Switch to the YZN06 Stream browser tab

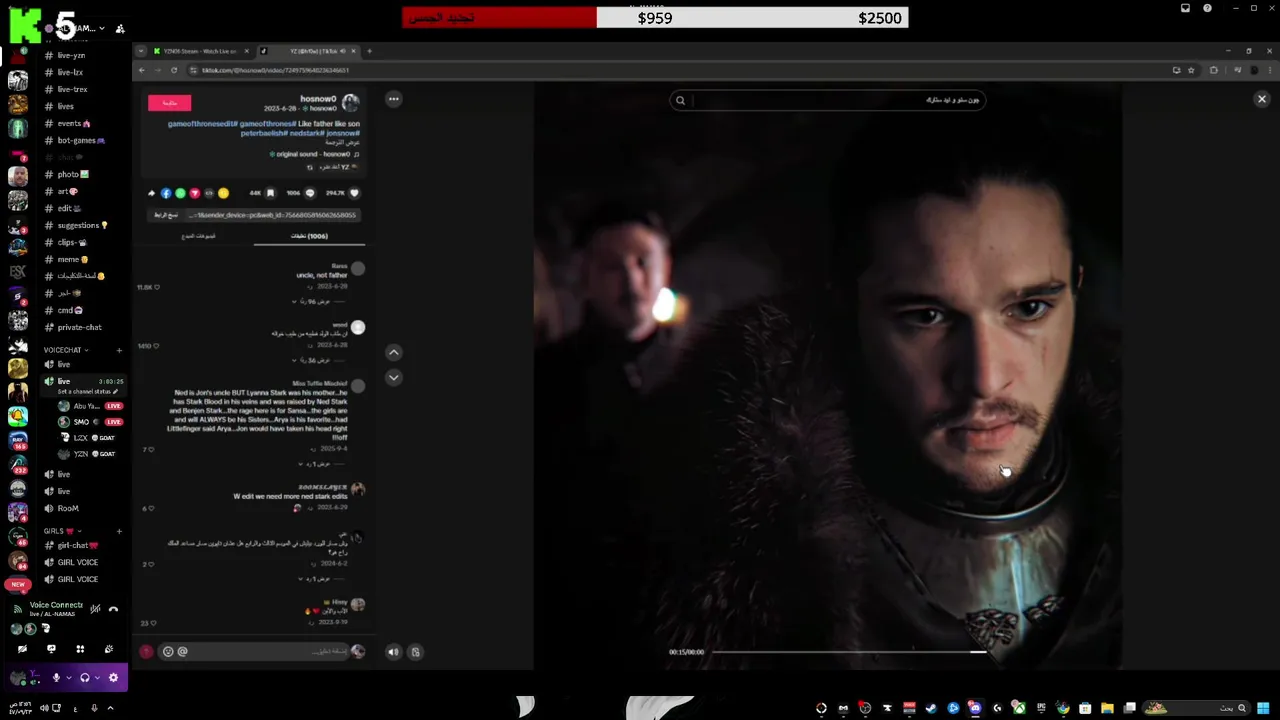200,51
